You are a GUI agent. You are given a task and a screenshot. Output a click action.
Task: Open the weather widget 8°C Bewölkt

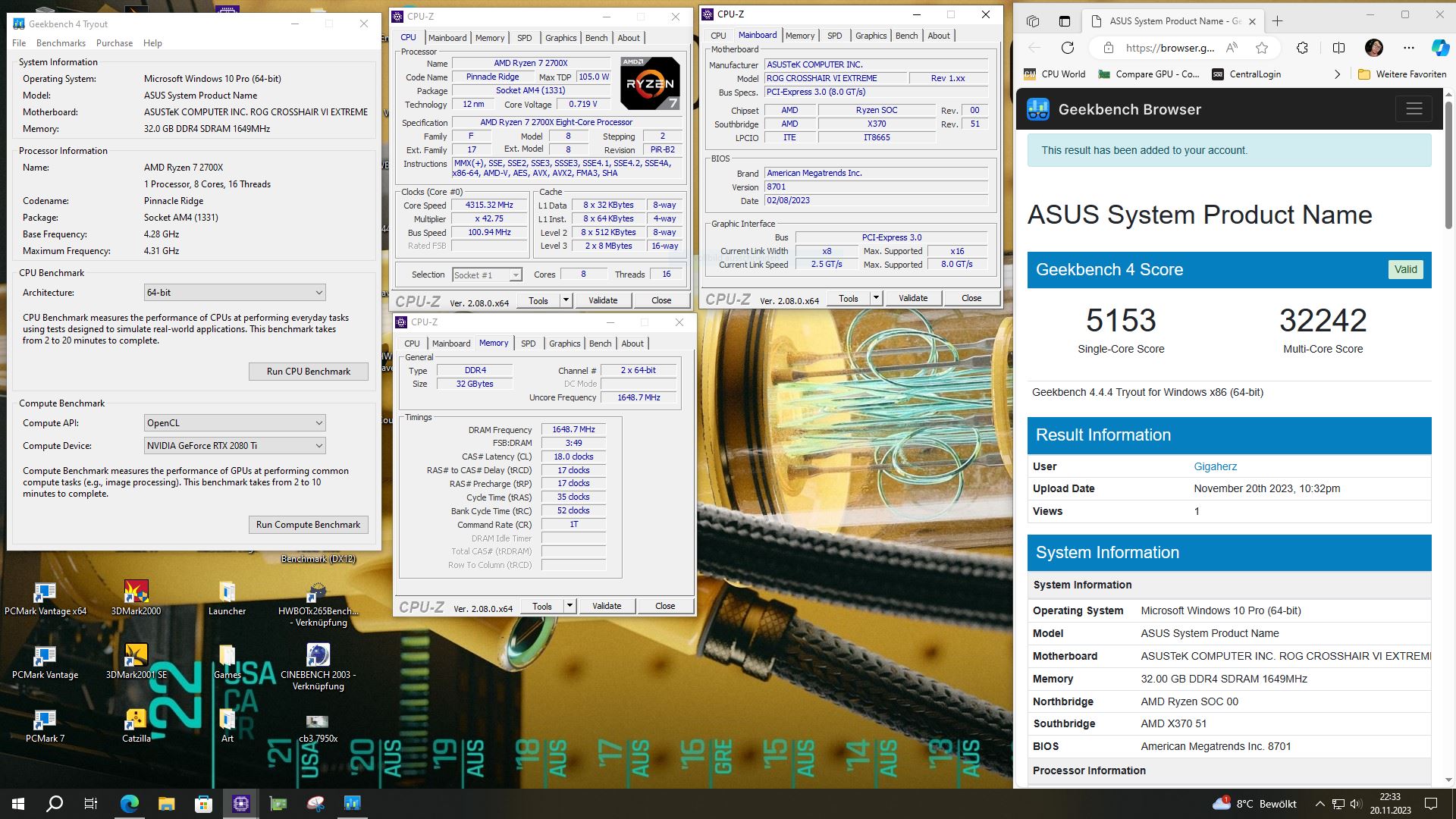[1255, 804]
